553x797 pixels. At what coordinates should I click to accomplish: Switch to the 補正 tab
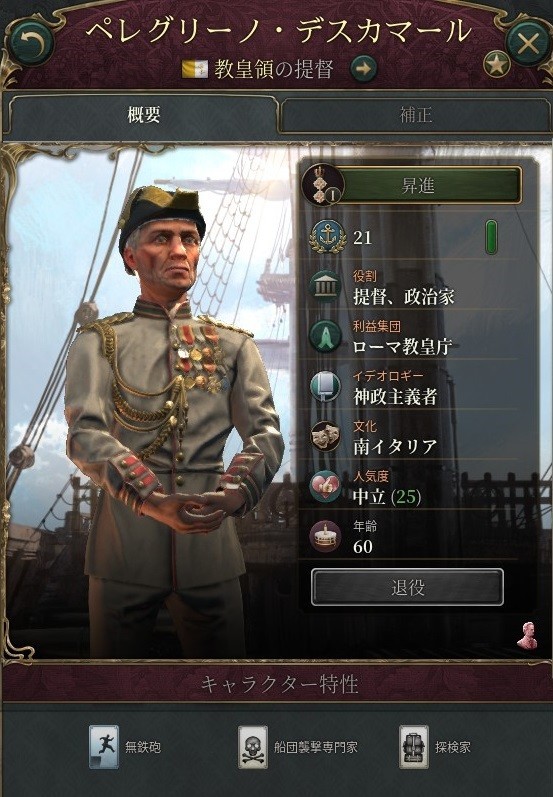(415, 115)
